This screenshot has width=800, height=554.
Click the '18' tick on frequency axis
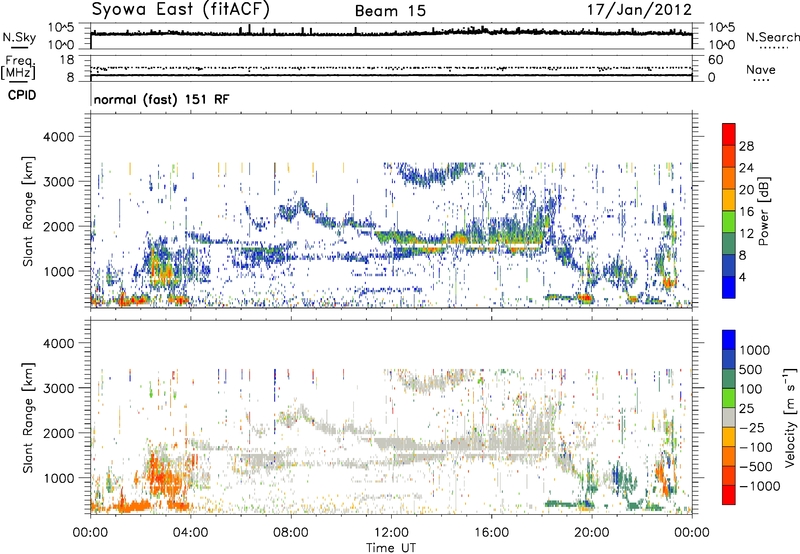click(67, 60)
